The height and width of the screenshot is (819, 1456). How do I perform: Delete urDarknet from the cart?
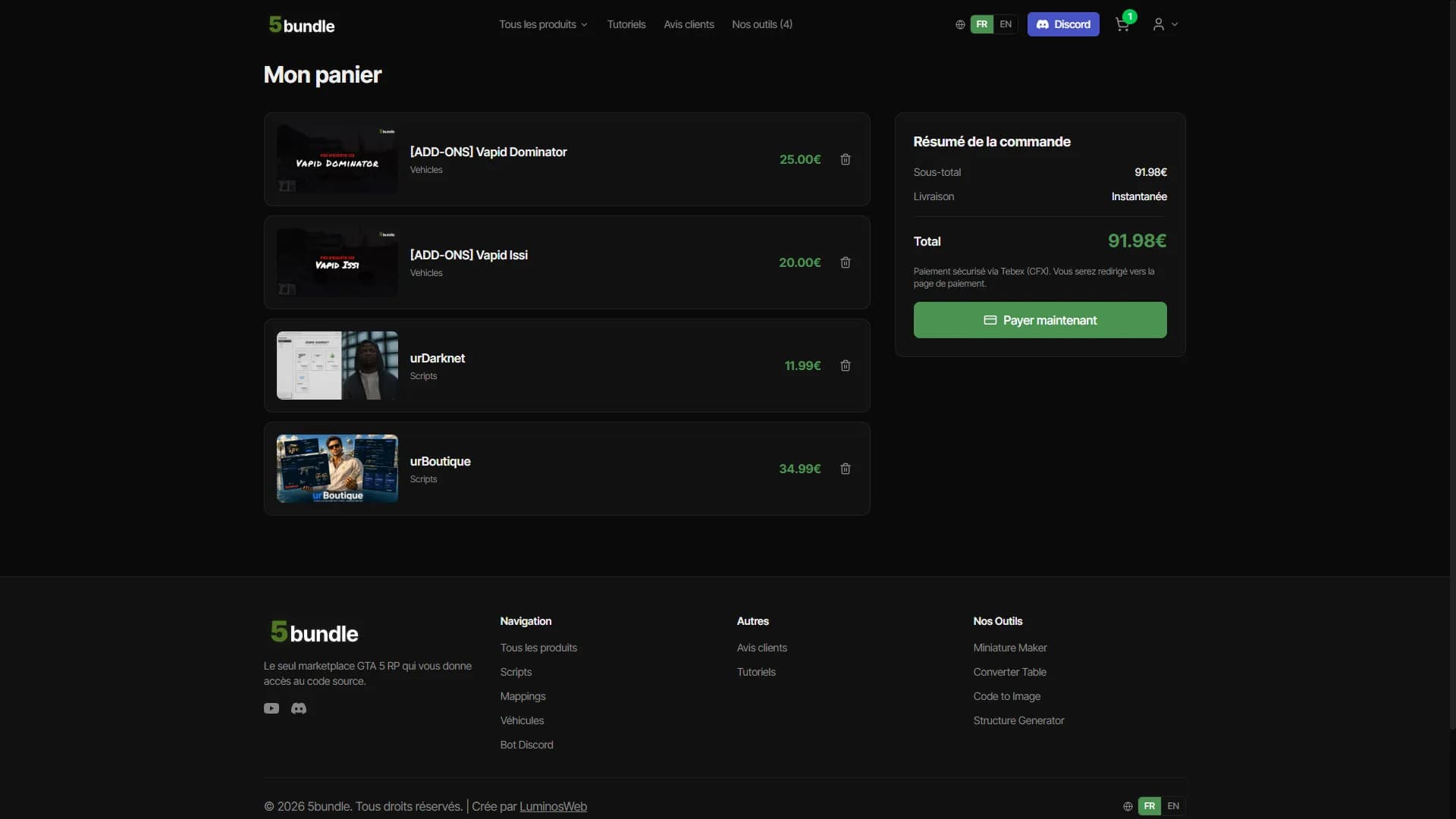846,366
